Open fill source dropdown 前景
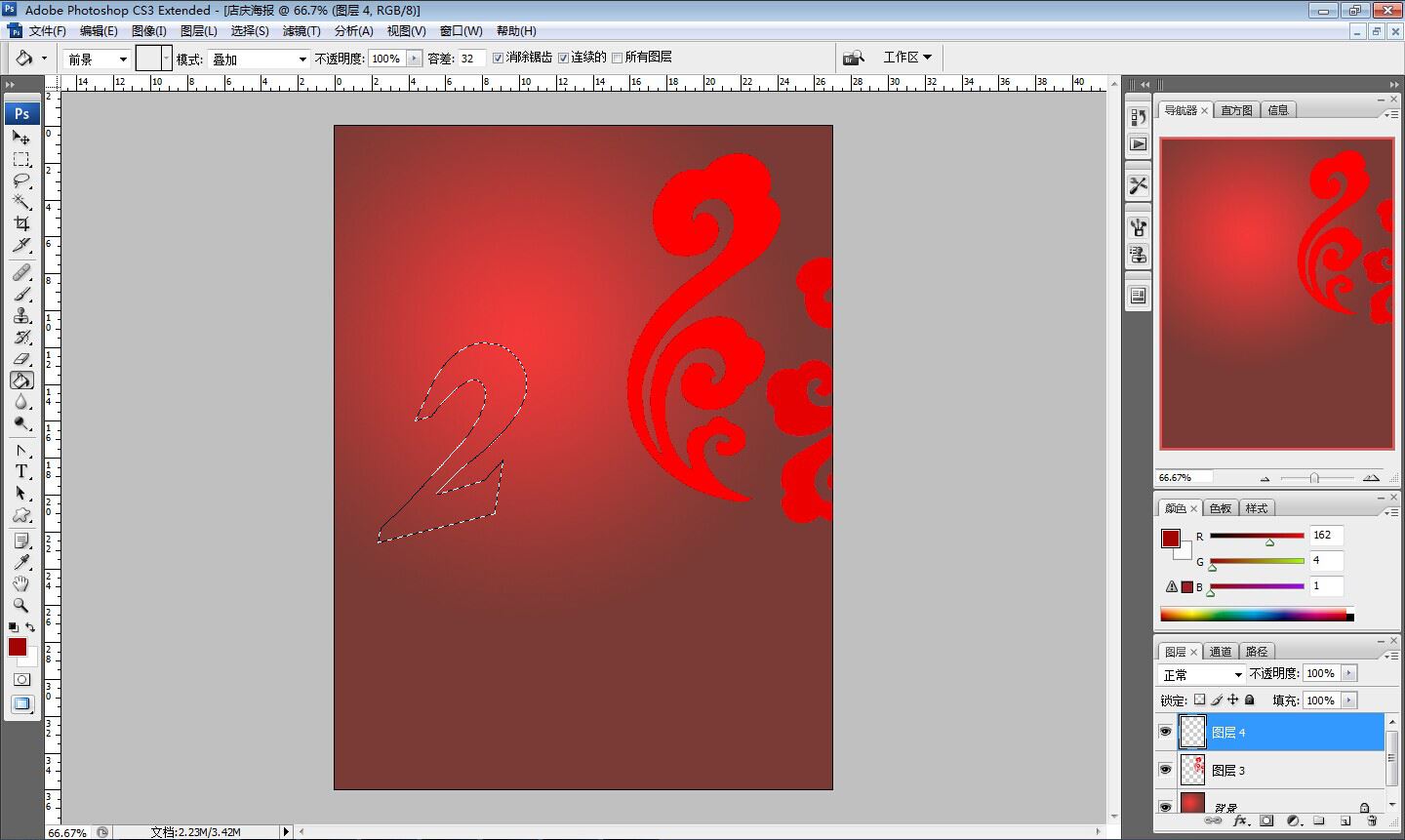 (97, 59)
